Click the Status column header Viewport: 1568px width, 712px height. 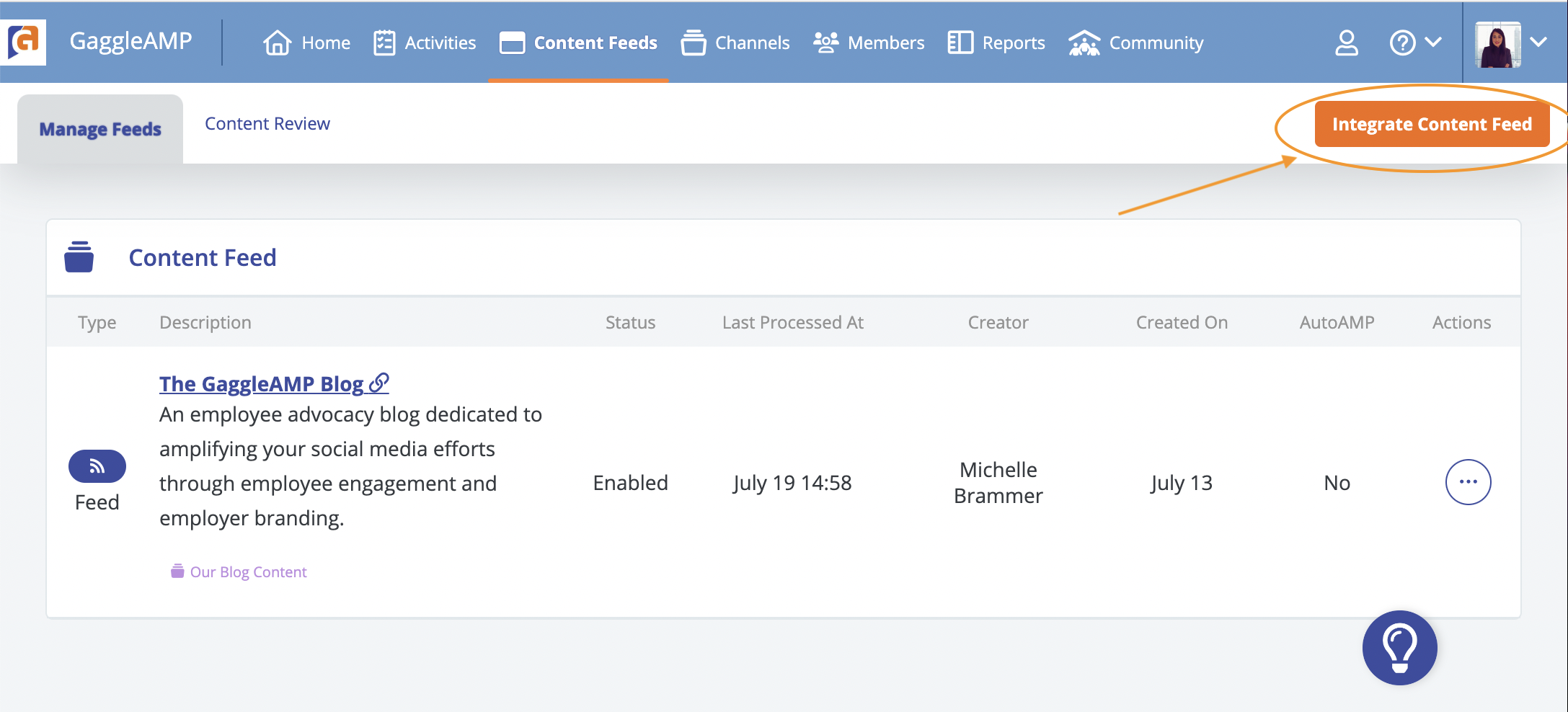point(630,322)
